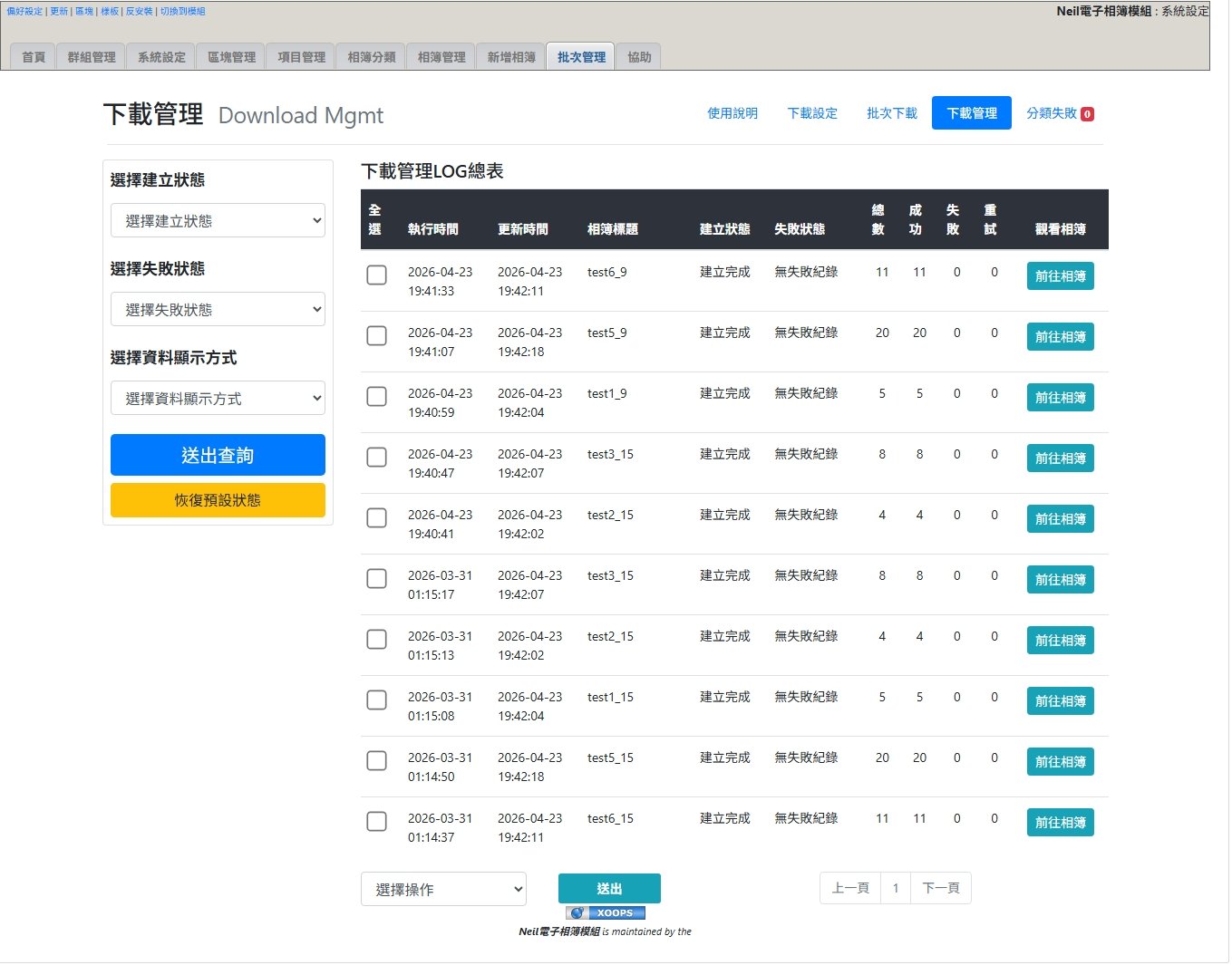This screenshot has height=965, width=1232.
Task: Open the 系統設定 tab
Action: coord(161,57)
